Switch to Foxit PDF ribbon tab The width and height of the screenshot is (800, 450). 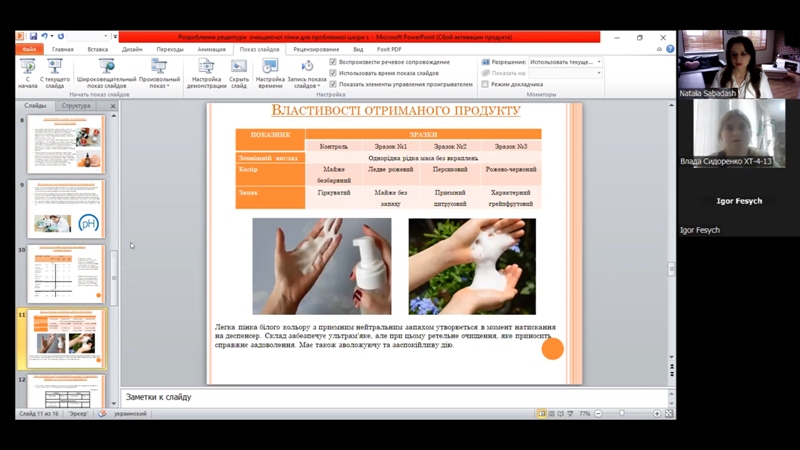tap(389, 49)
